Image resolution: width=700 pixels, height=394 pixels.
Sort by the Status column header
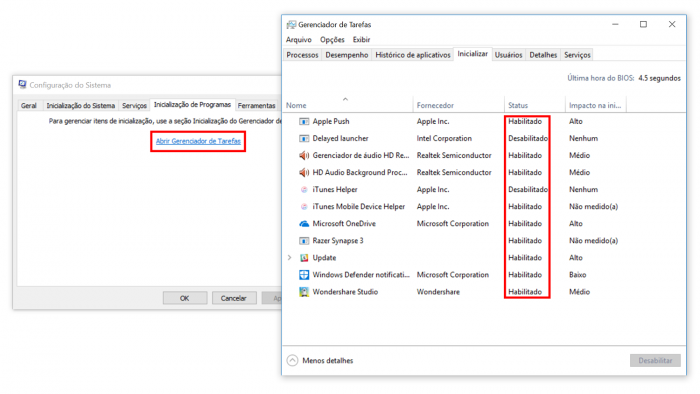[518, 106]
